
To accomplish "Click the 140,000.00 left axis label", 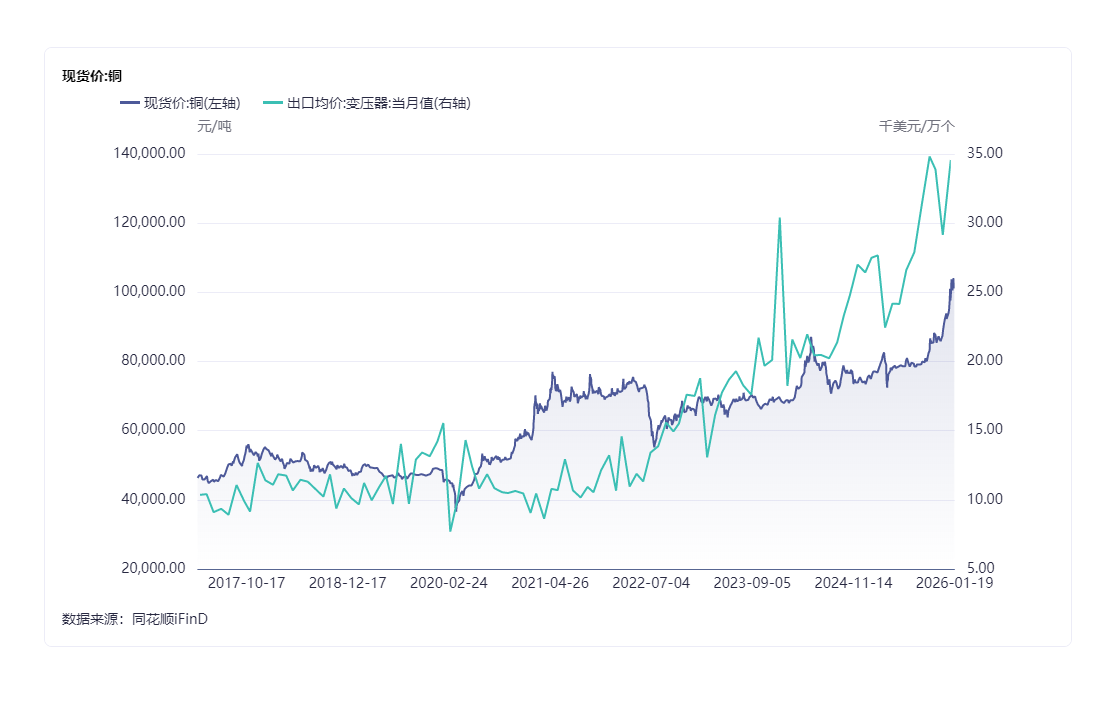I will click(150, 154).
